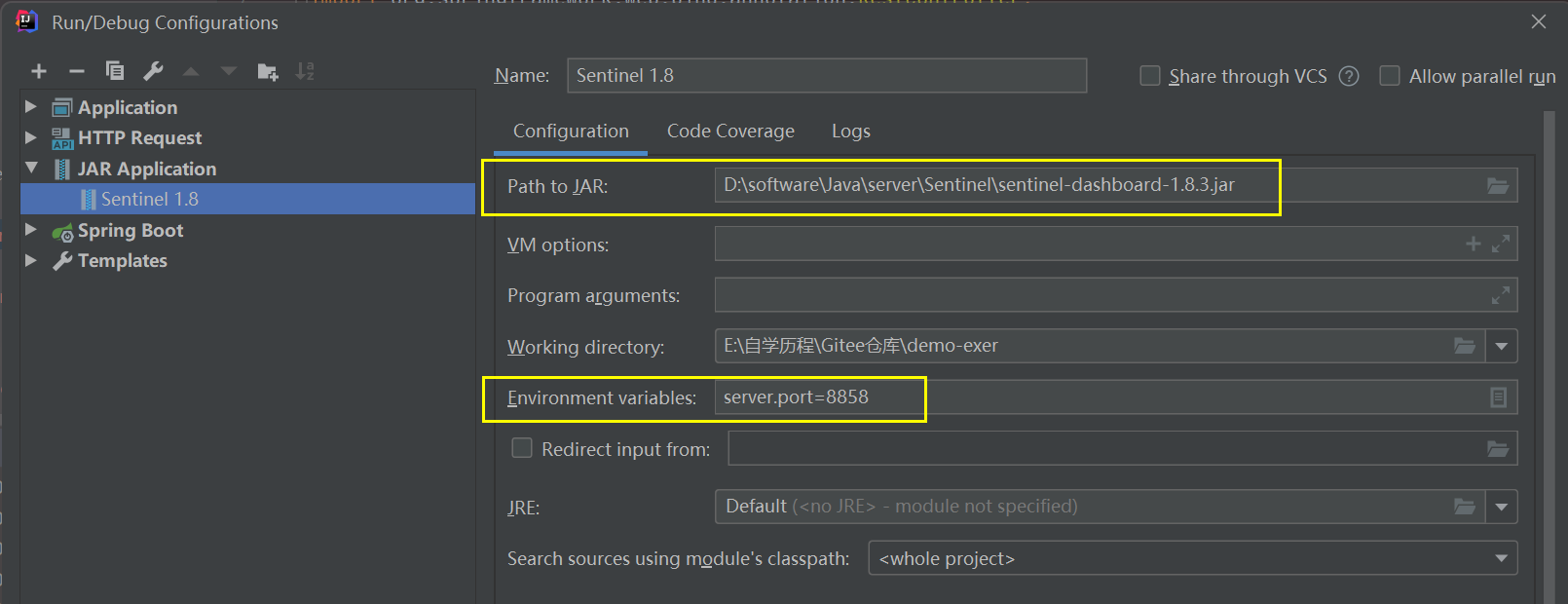The image size is (1568, 604).
Task: Remove selected configuration with minus icon
Action: tap(77, 71)
